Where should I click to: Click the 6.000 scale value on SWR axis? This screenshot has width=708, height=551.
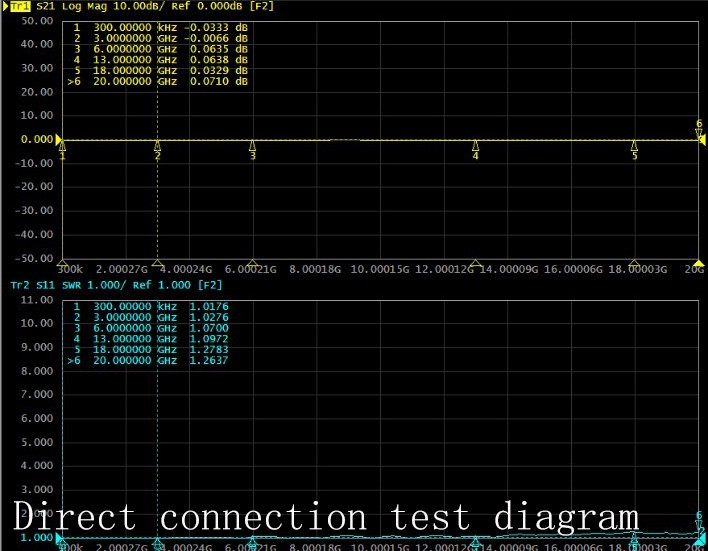pos(37,419)
